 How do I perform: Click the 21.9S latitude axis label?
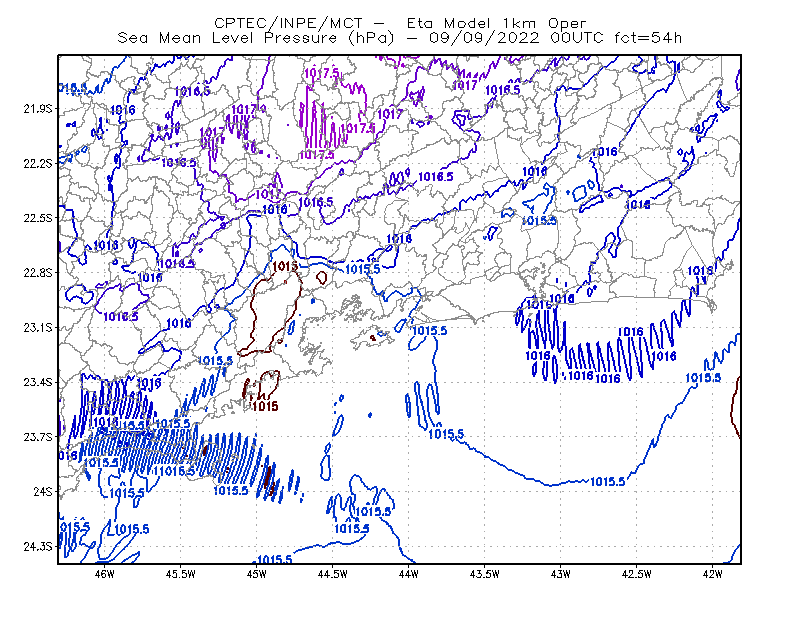tap(38, 109)
